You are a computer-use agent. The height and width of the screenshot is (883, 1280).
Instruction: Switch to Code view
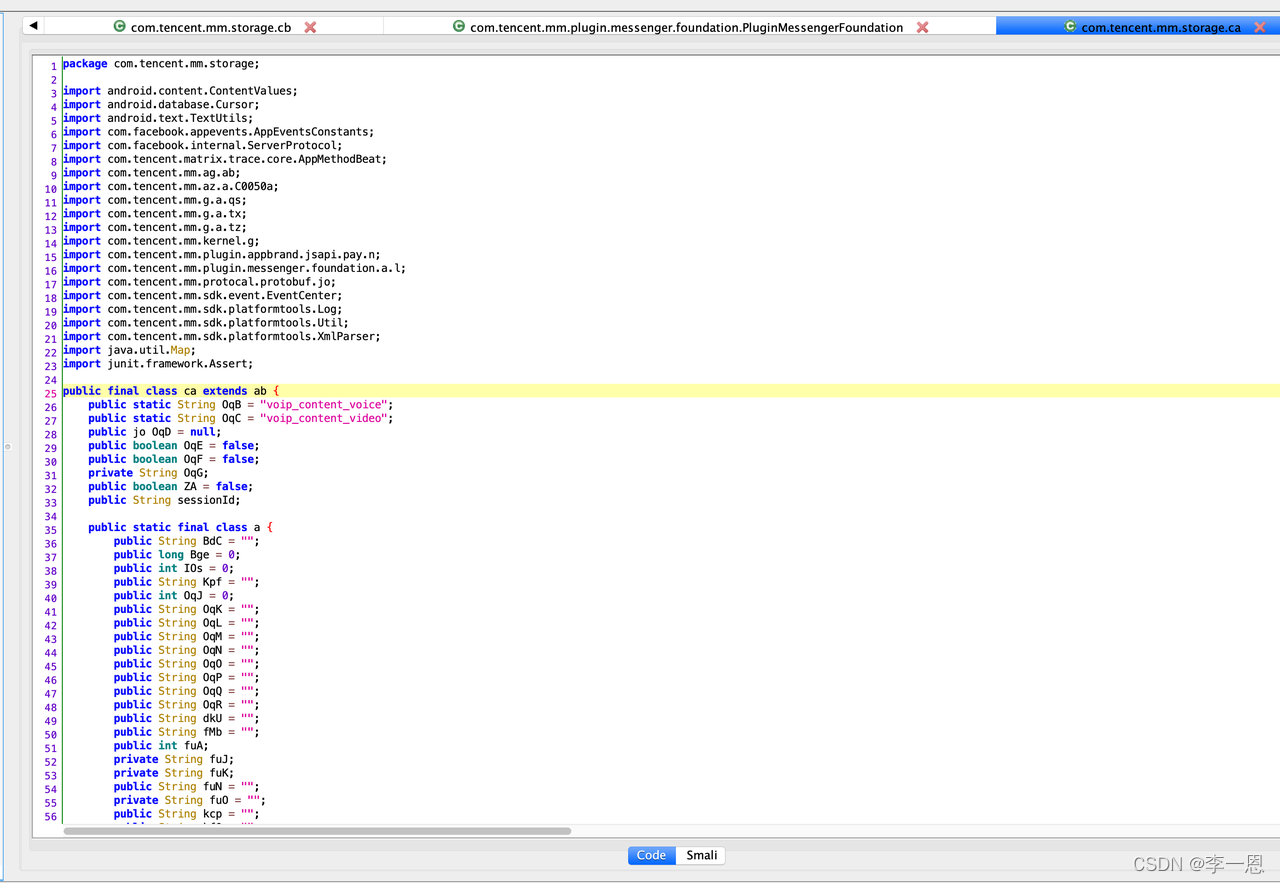pyautogui.click(x=651, y=855)
